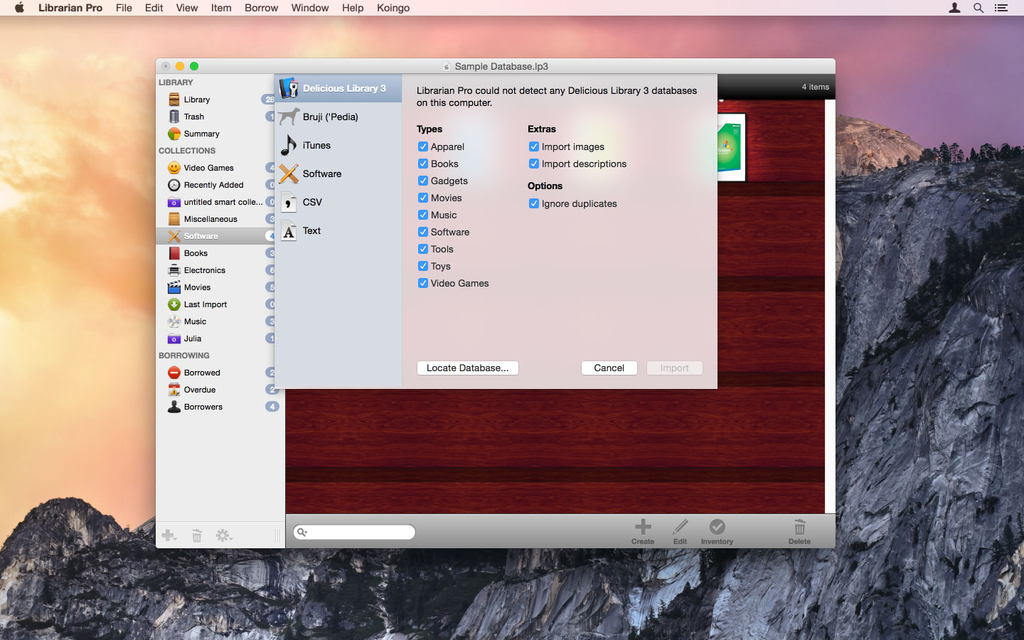Click the Edit pencil icon
This screenshot has height=640, width=1024.
click(x=680, y=527)
